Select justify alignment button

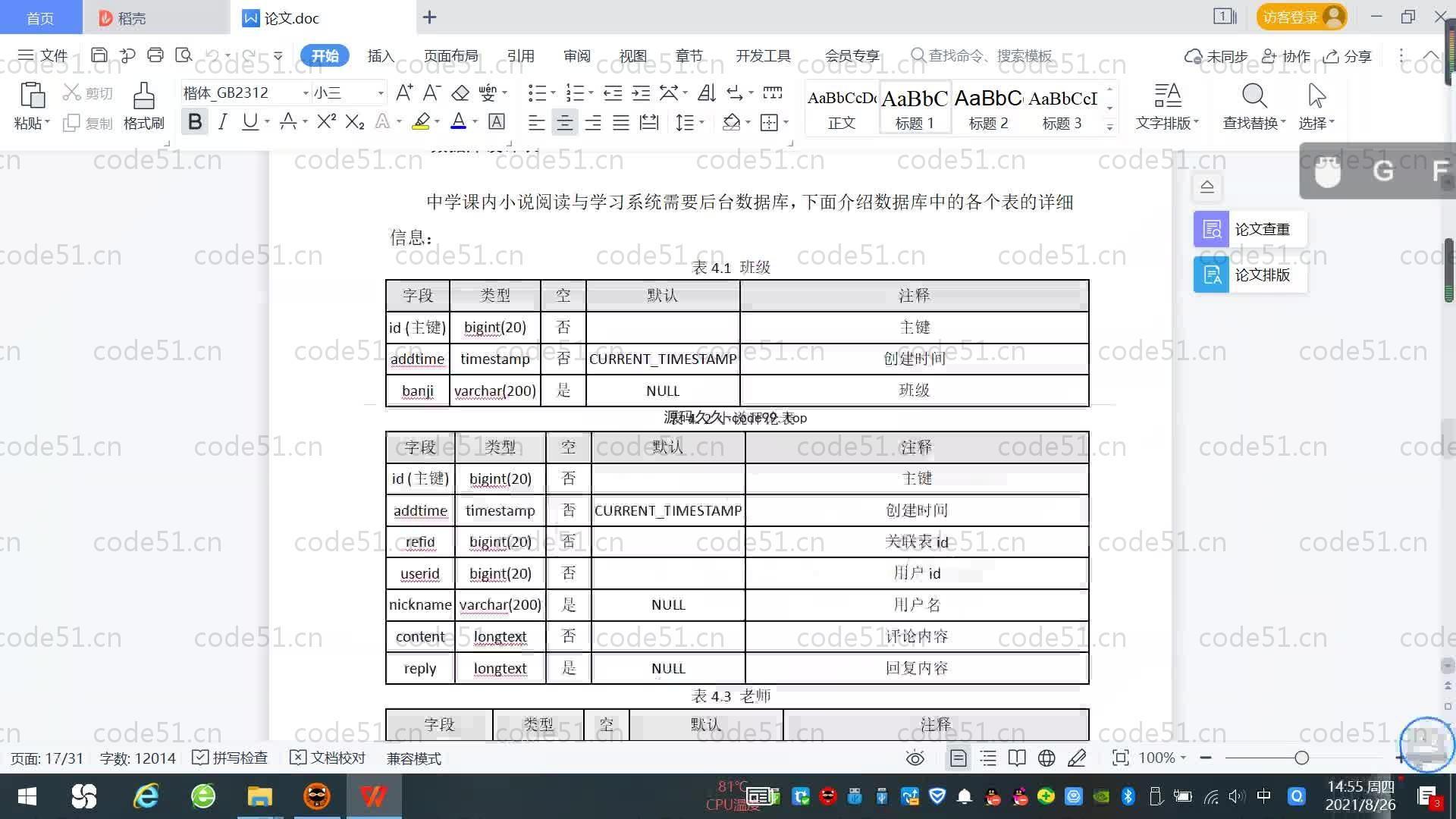(x=621, y=123)
